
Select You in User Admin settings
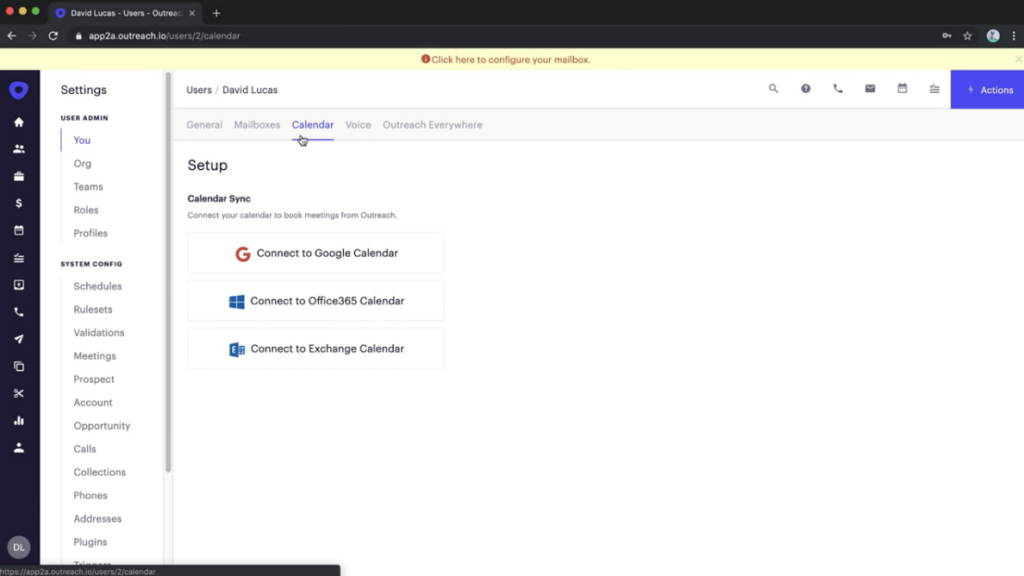pos(82,140)
